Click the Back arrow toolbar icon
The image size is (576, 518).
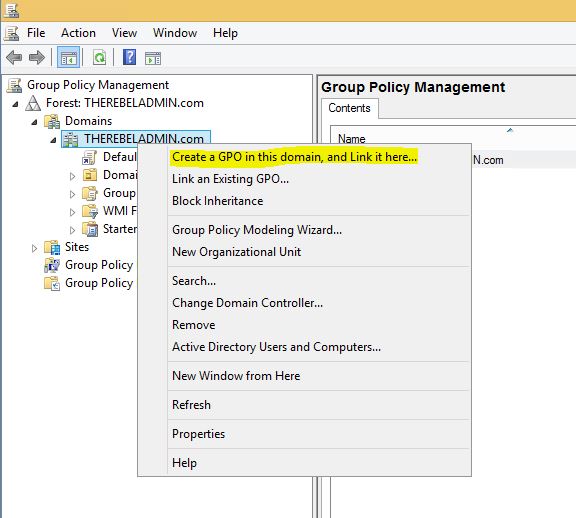coord(14,58)
